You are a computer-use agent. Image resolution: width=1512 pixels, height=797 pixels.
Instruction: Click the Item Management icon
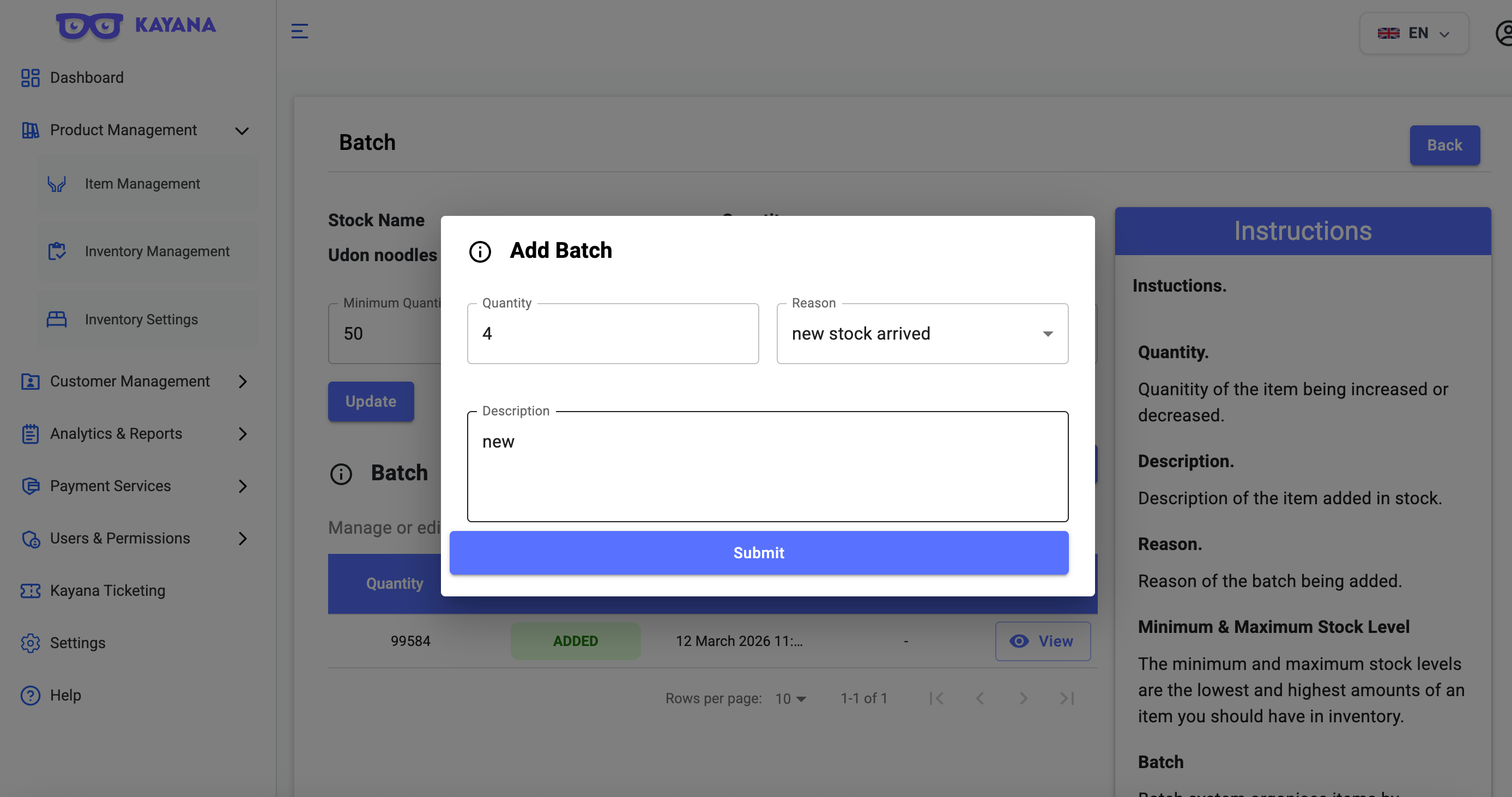pos(57,184)
